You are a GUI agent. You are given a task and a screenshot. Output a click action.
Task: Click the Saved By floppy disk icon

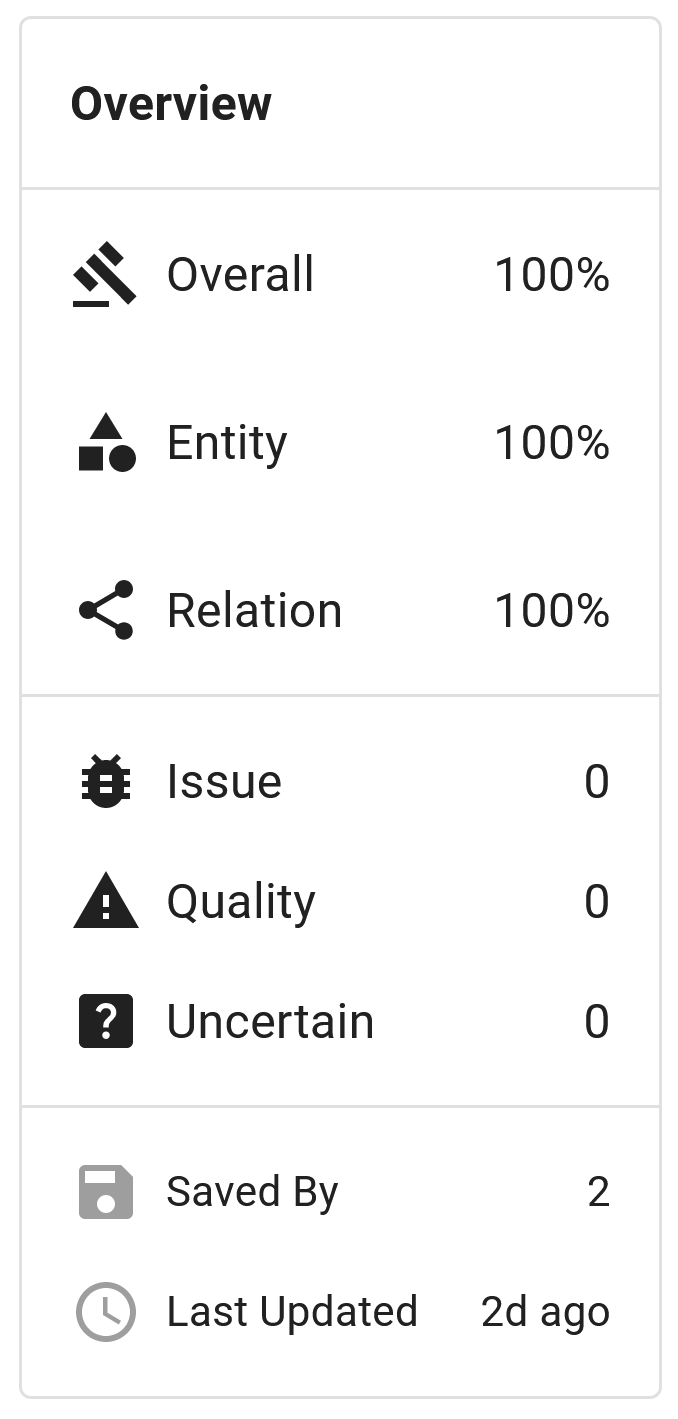pyautogui.click(x=104, y=1190)
